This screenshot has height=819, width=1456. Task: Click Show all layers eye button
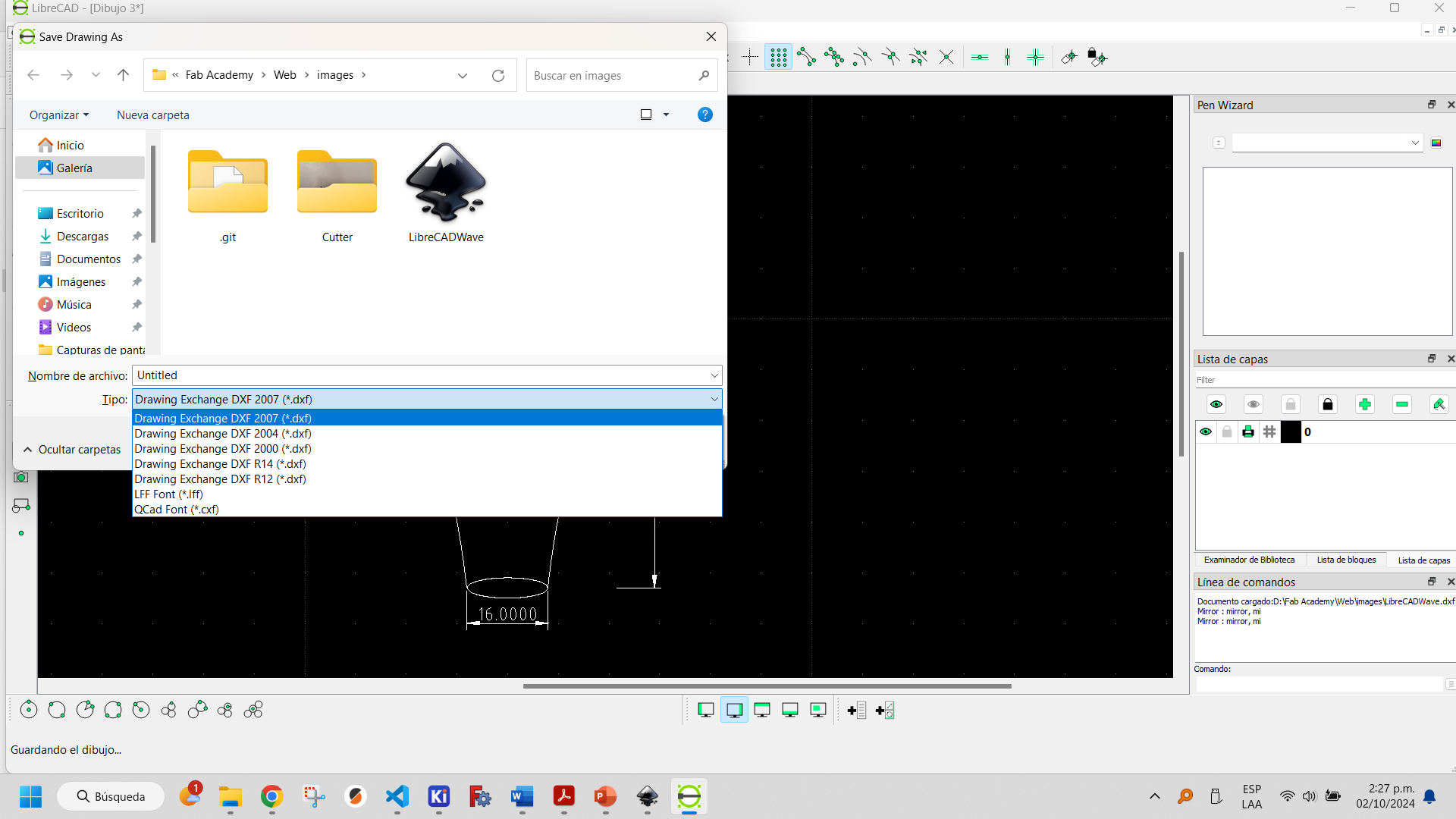(1216, 404)
